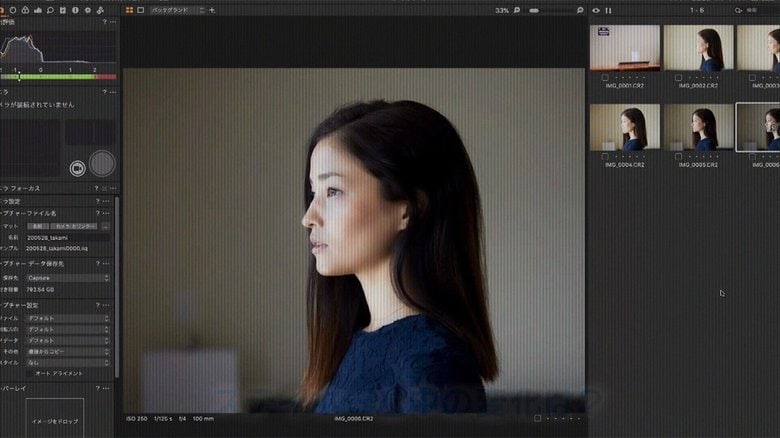Open the 最後からコピー dropdown
Screen dimensions: 780x438
point(68,351)
